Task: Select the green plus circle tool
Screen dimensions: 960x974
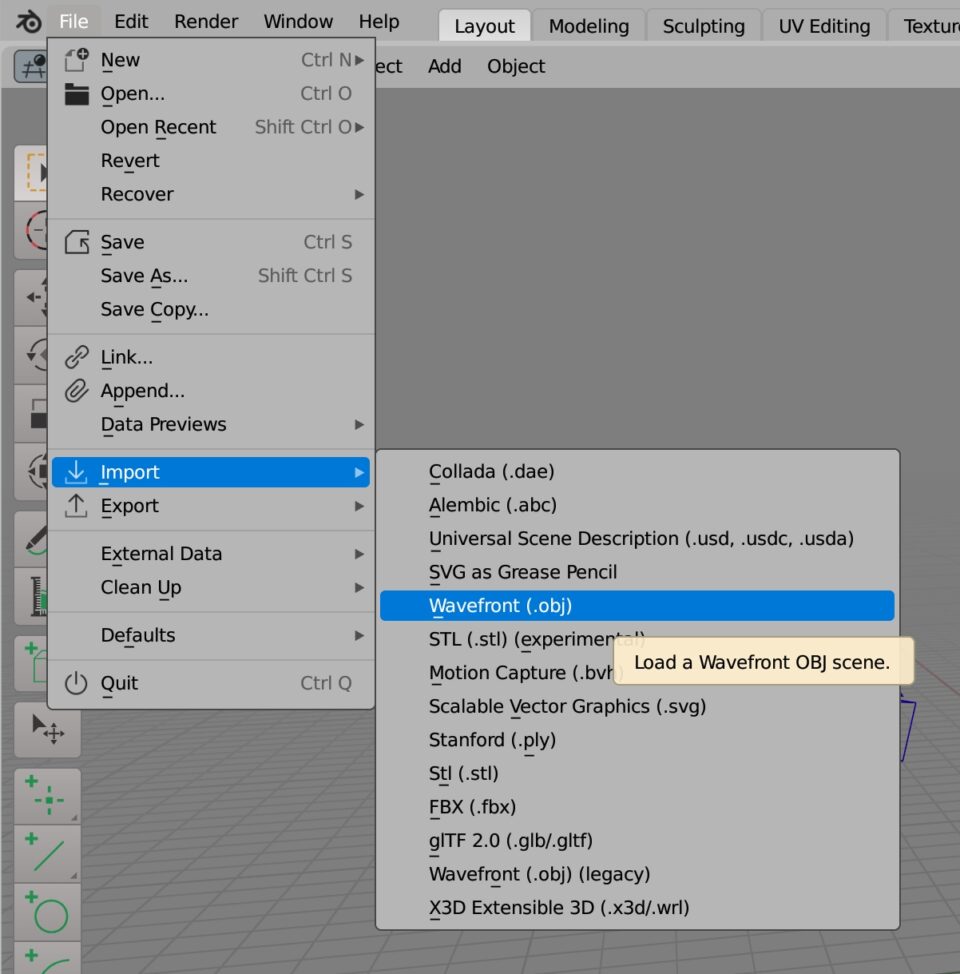Action: tap(47, 910)
